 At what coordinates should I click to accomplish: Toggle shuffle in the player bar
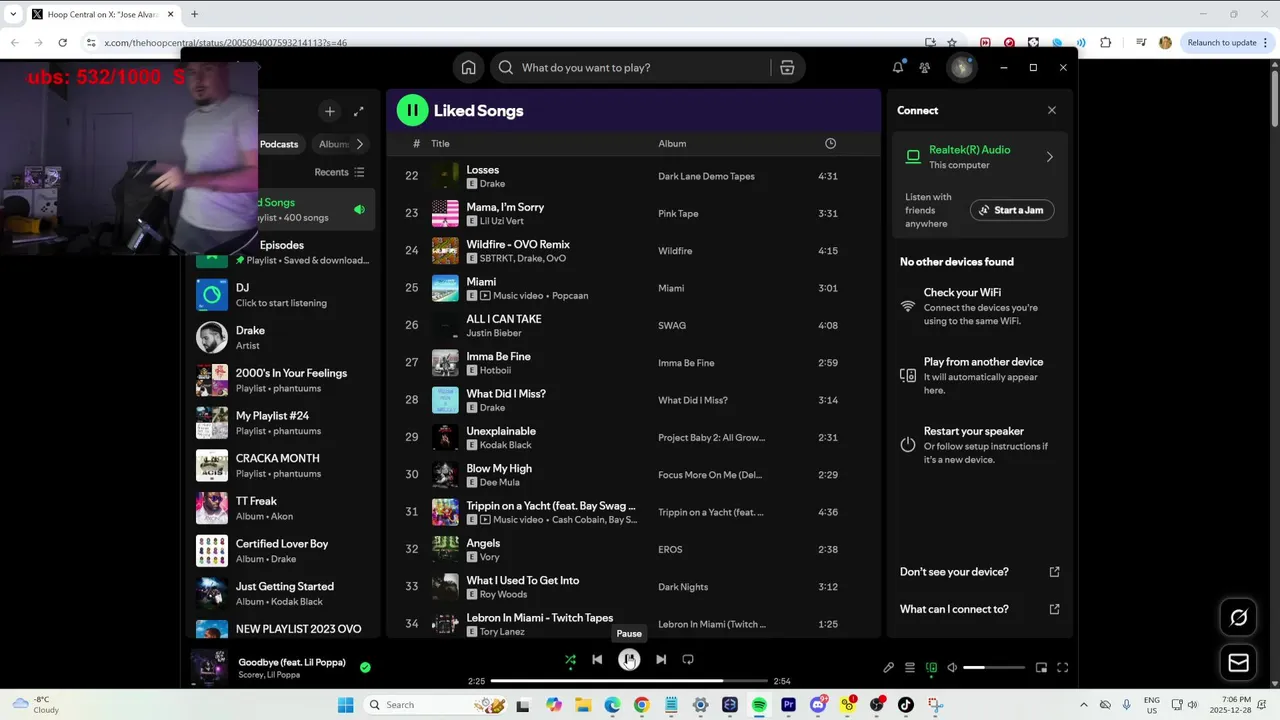(x=570, y=659)
